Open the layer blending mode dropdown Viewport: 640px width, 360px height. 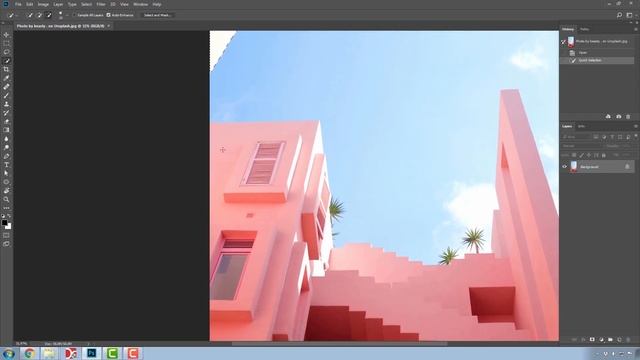click(581, 146)
